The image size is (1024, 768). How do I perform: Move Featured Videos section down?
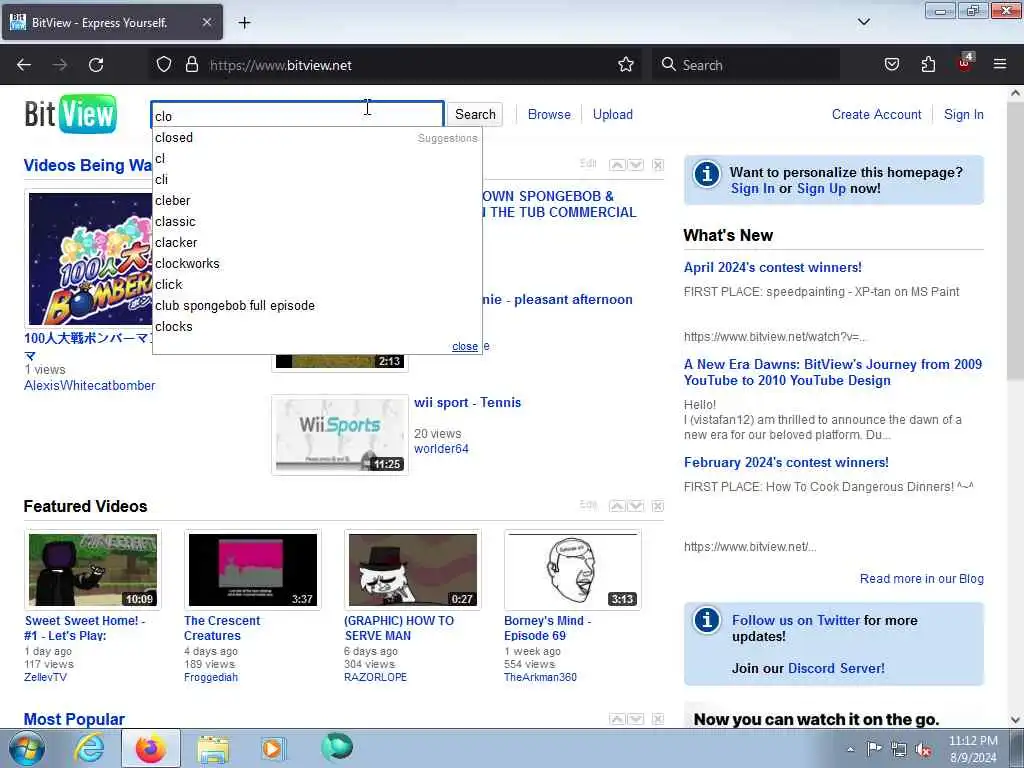(635, 506)
